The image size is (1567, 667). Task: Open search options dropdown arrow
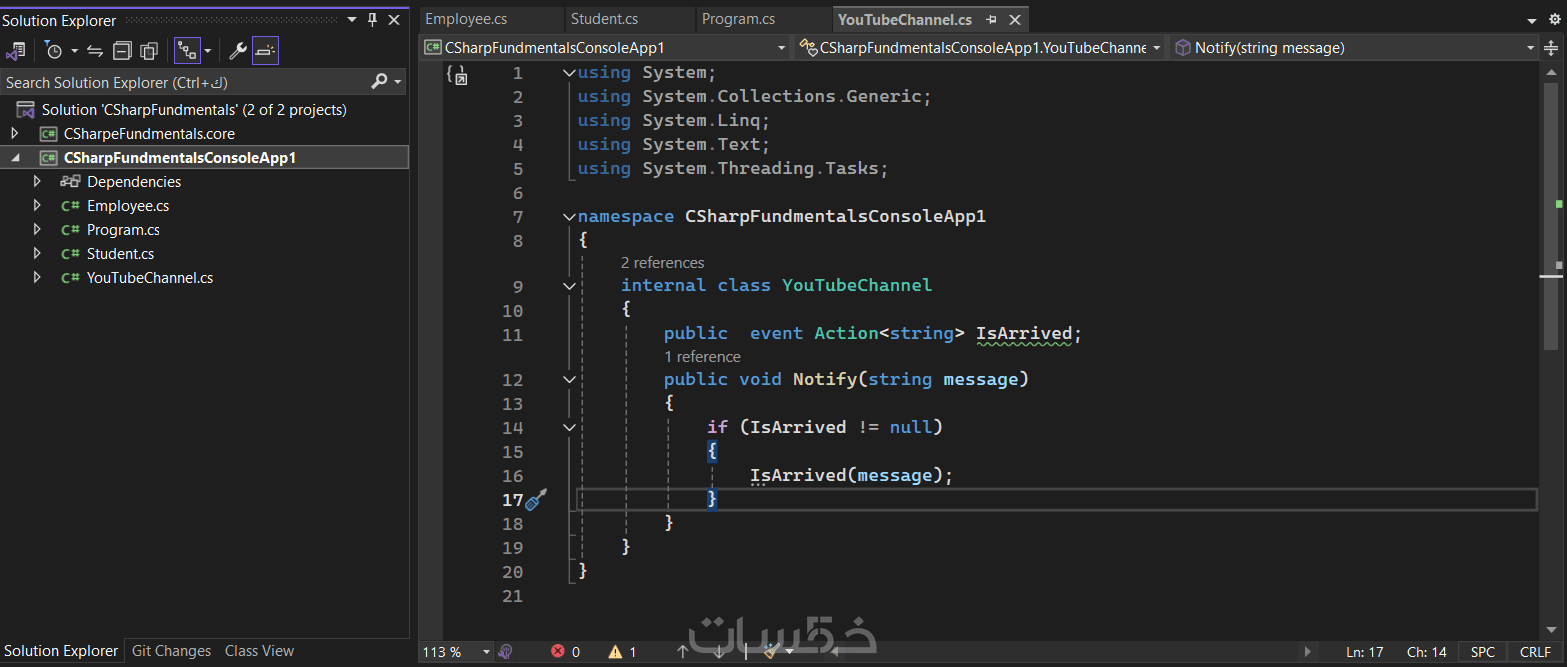pyautogui.click(x=399, y=82)
